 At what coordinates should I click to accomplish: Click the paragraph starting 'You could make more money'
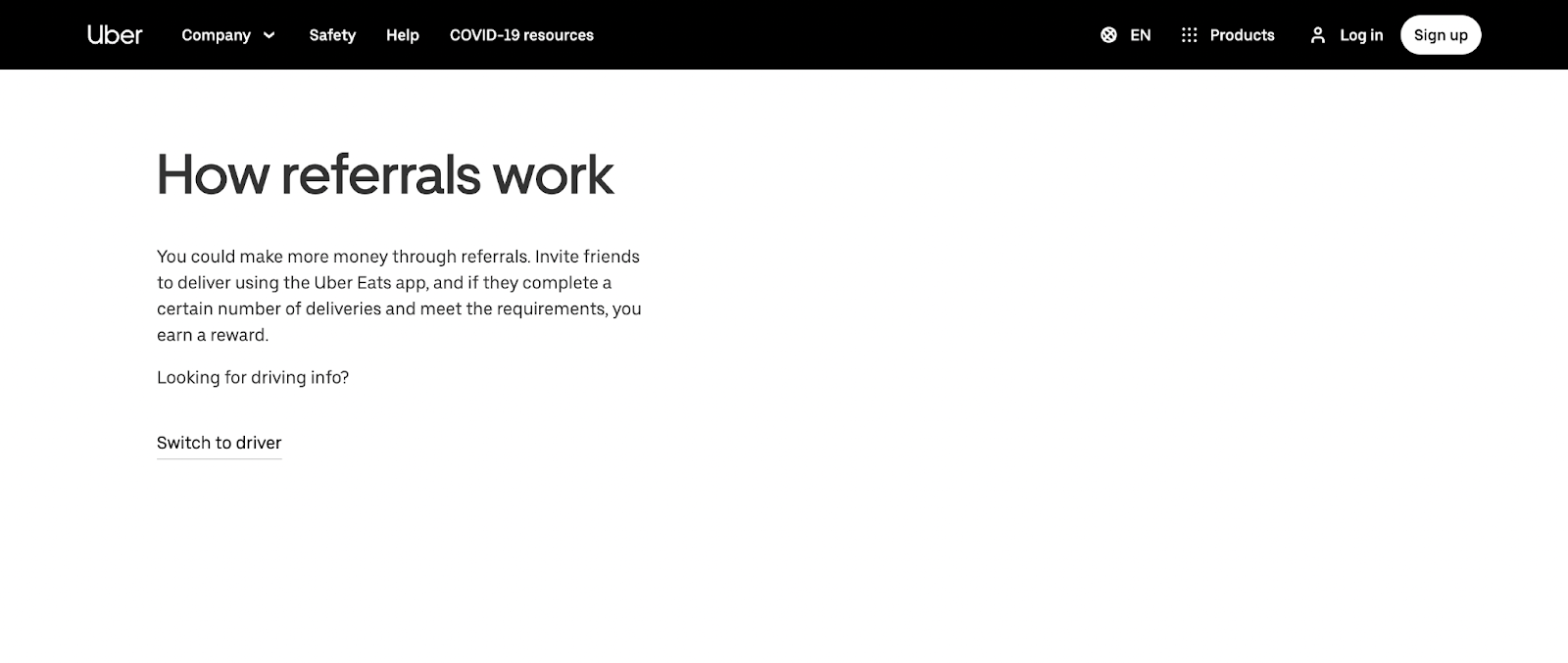click(x=399, y=296)
